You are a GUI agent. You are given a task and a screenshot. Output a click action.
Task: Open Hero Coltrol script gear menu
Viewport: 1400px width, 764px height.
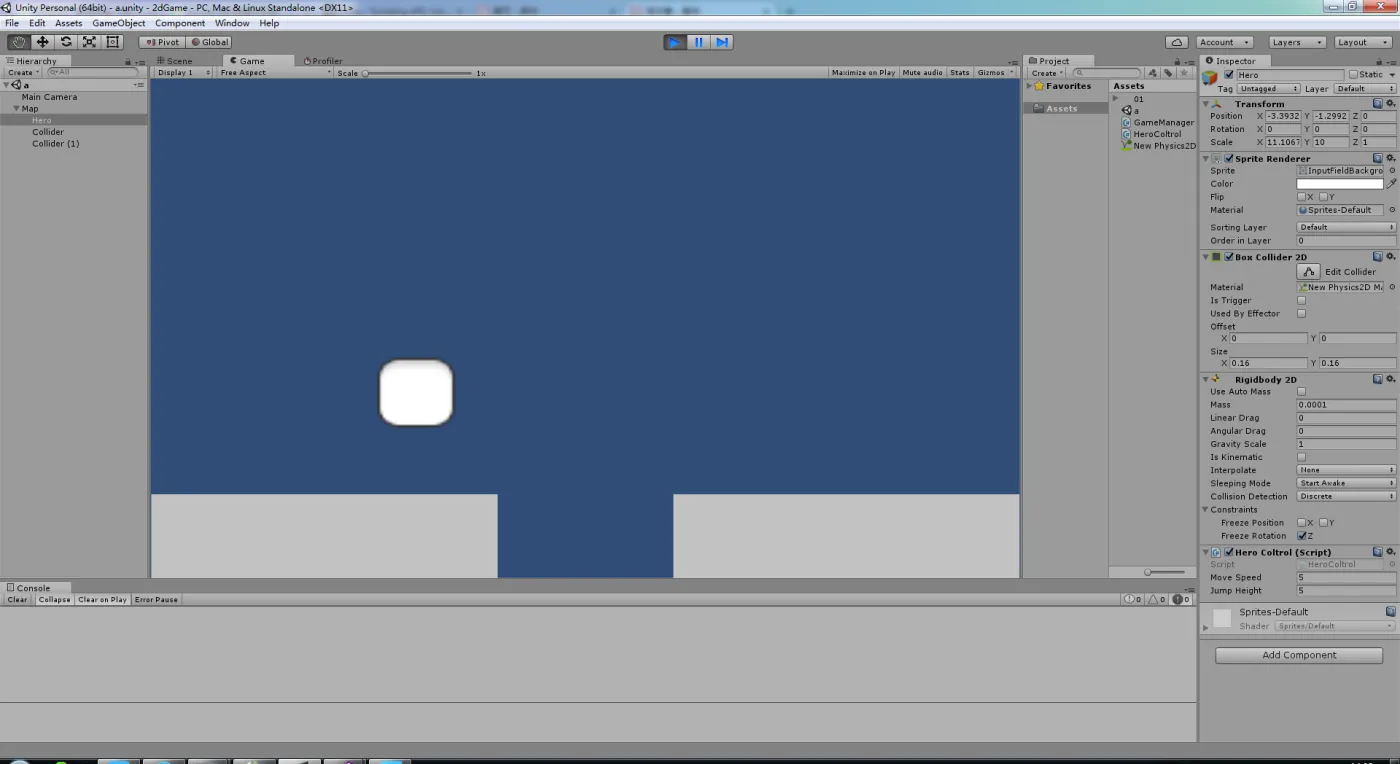(1390, 551)
